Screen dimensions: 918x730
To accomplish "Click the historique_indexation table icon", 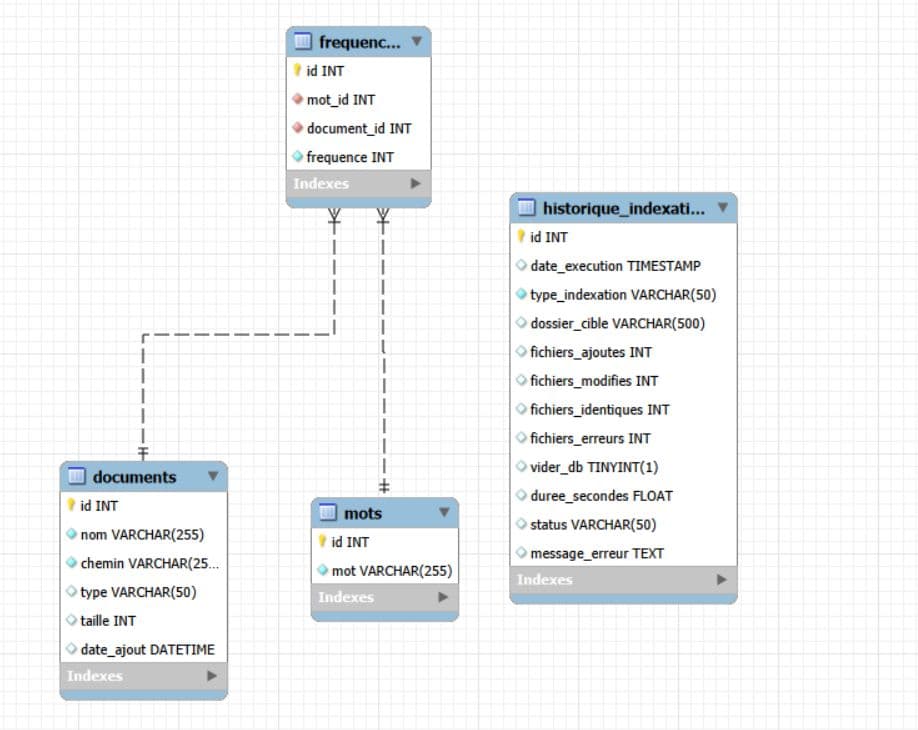I will pos(526,207).
